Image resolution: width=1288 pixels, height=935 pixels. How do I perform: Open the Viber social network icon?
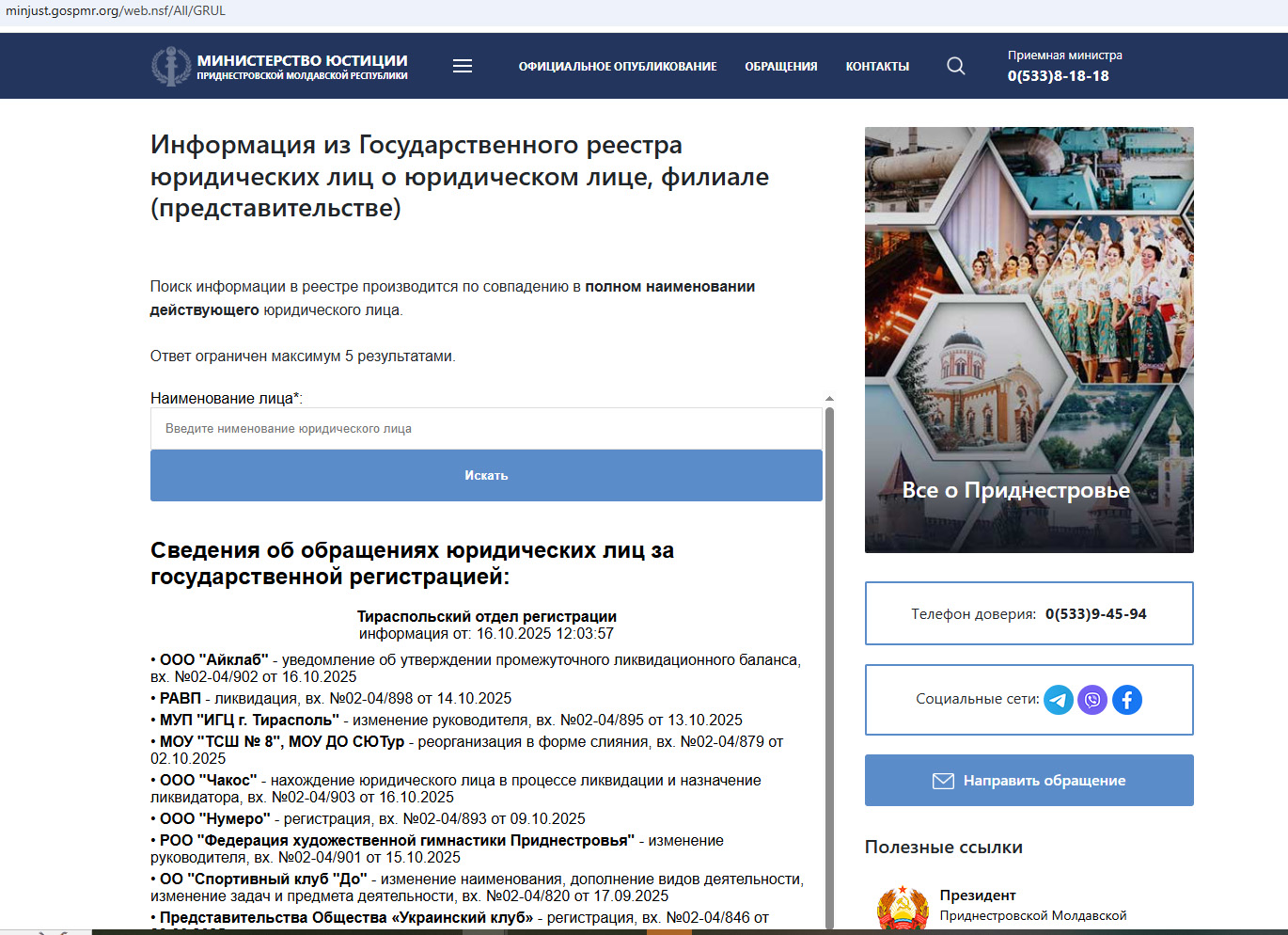[1092, 700]
